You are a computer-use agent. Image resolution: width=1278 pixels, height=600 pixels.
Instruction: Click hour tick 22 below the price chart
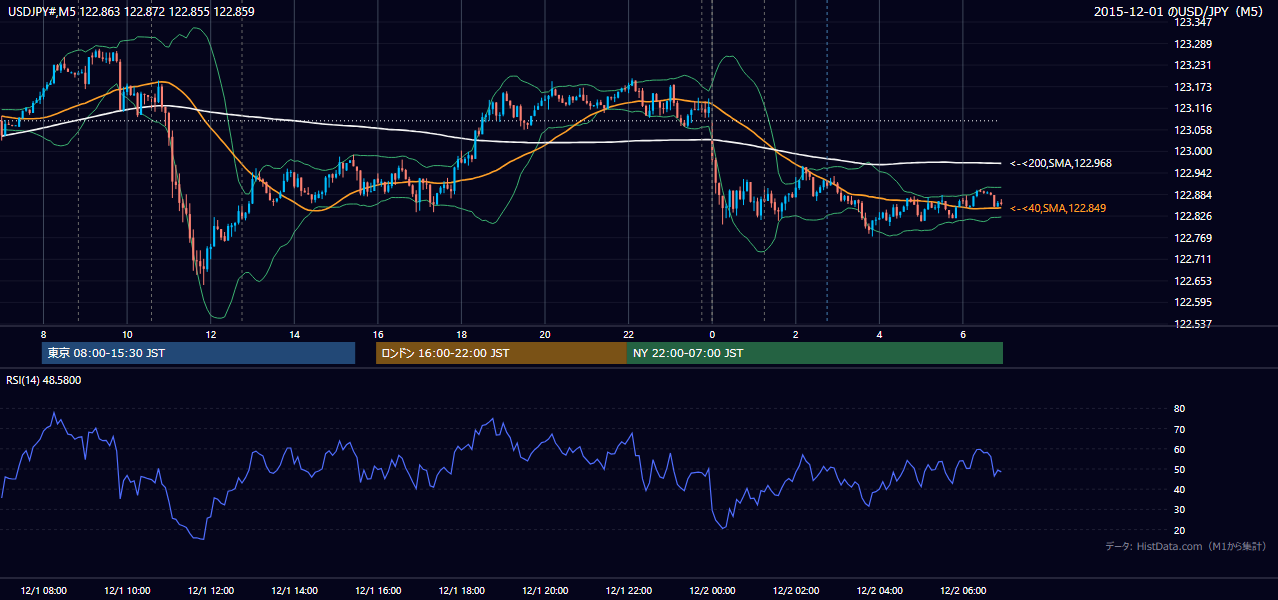click(x=628, y=334)
